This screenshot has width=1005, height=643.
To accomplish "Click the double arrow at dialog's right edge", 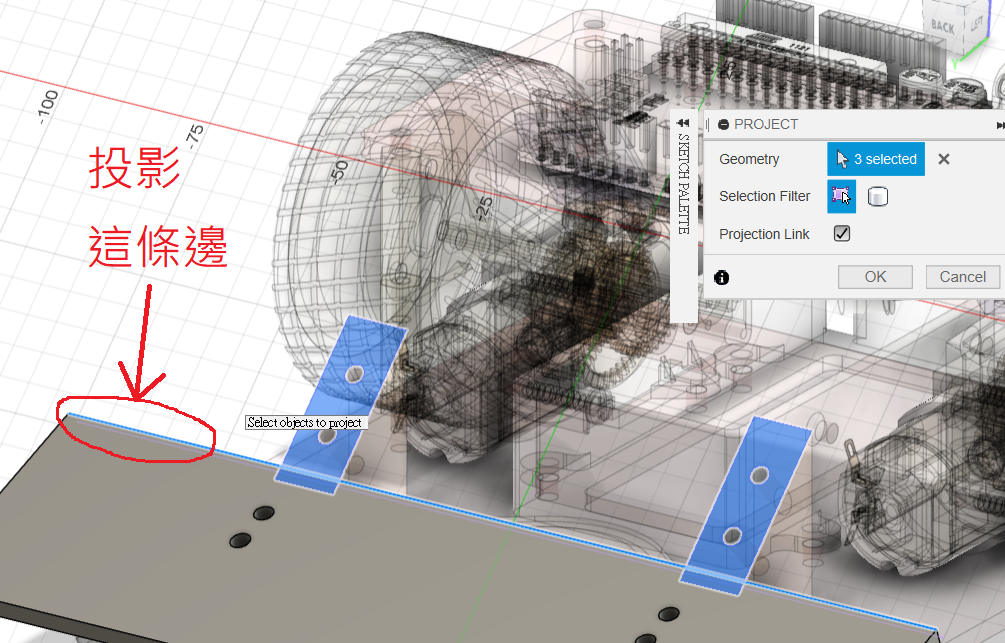I will point(1000,125).
